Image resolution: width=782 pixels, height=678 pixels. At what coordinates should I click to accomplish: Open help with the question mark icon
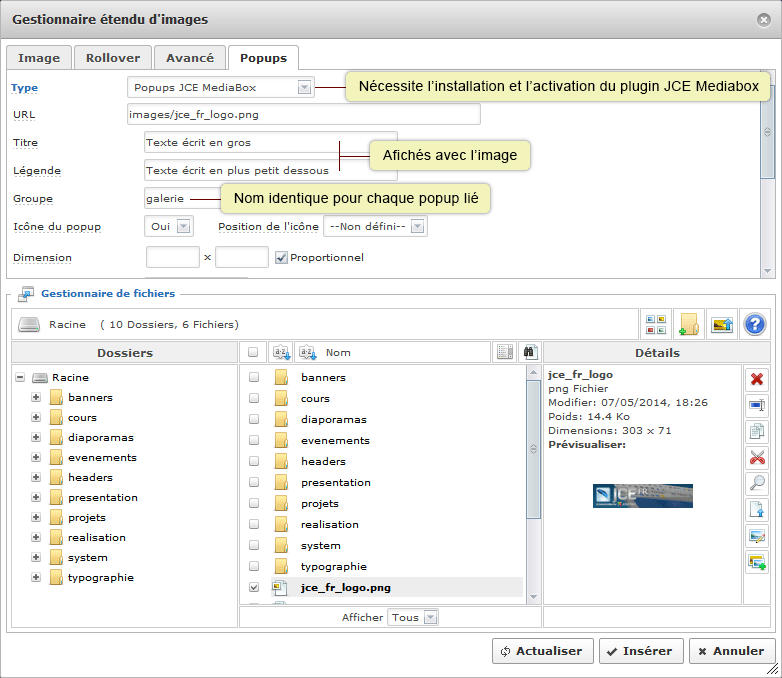(x=755, y=324)
